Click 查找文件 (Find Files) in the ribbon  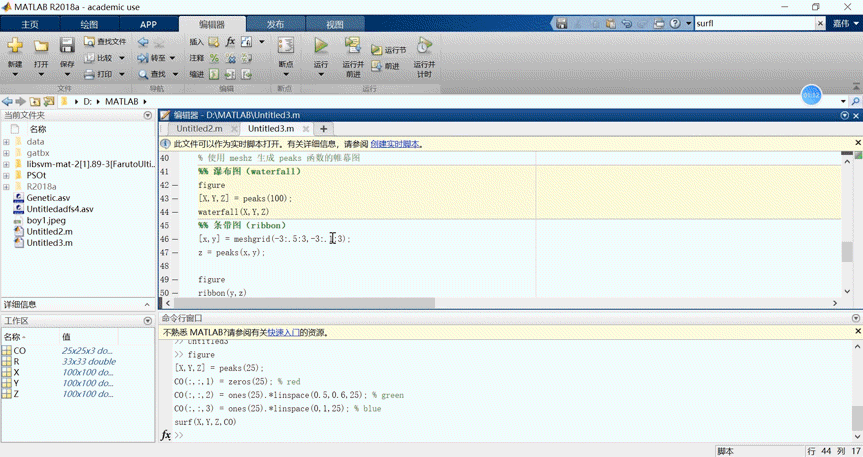pyautogui.click(x=105, y=41)
